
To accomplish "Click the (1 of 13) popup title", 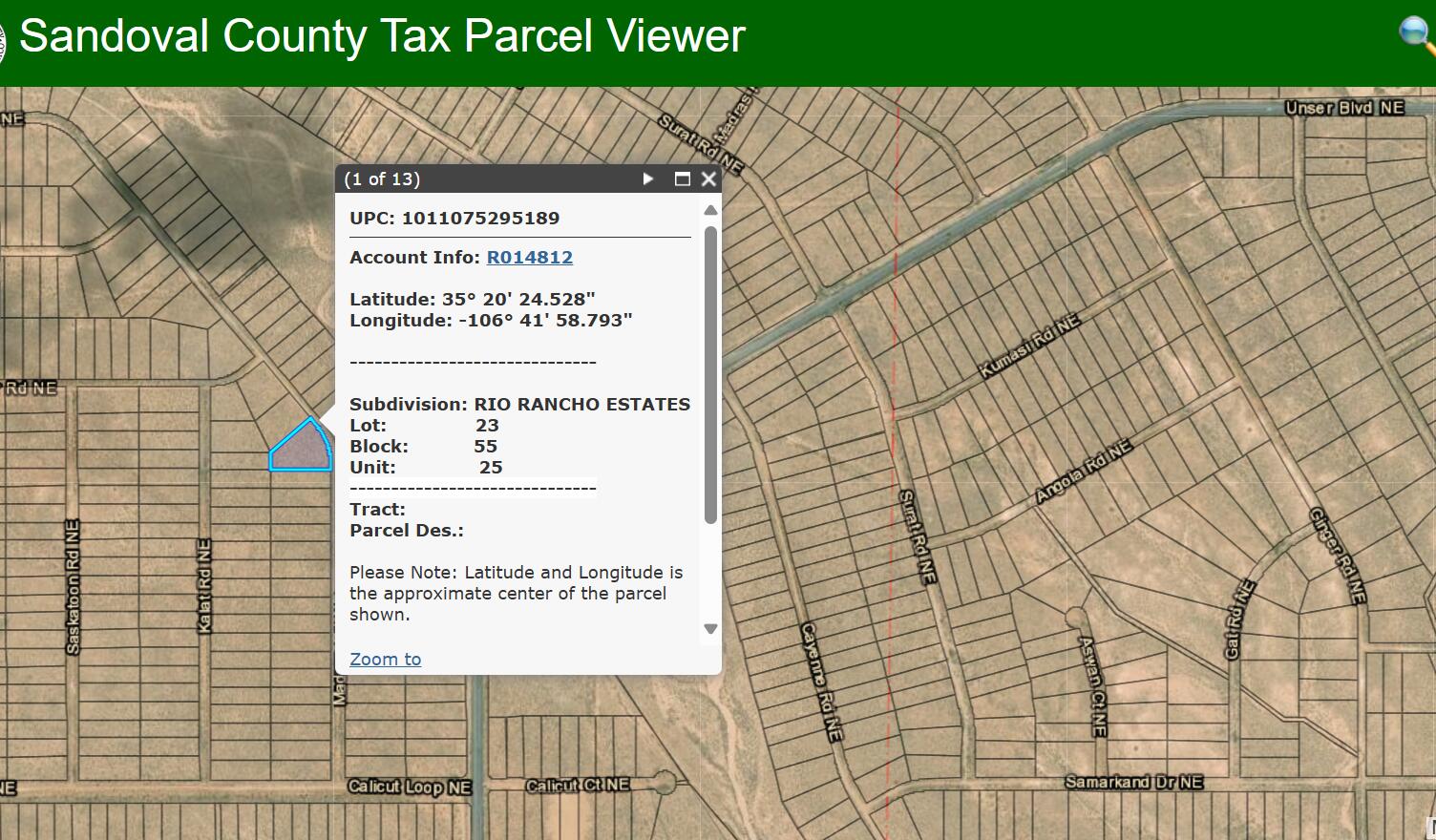I will 382,178.
